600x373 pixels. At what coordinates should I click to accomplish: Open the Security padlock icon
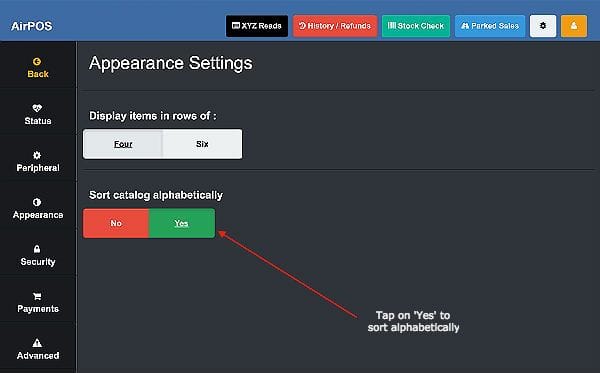click(37, 249)
